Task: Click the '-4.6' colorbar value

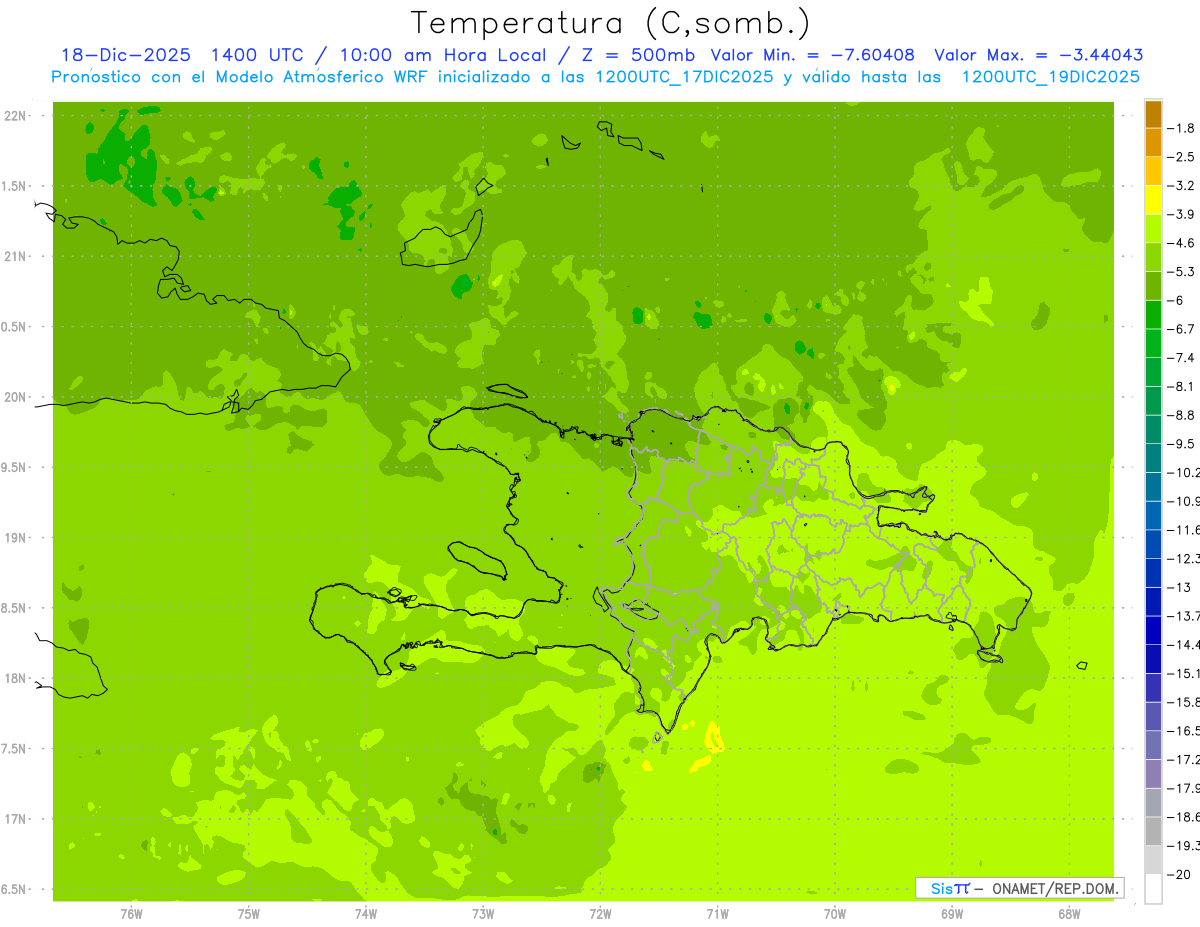Action: click(x=1181, y=243)
